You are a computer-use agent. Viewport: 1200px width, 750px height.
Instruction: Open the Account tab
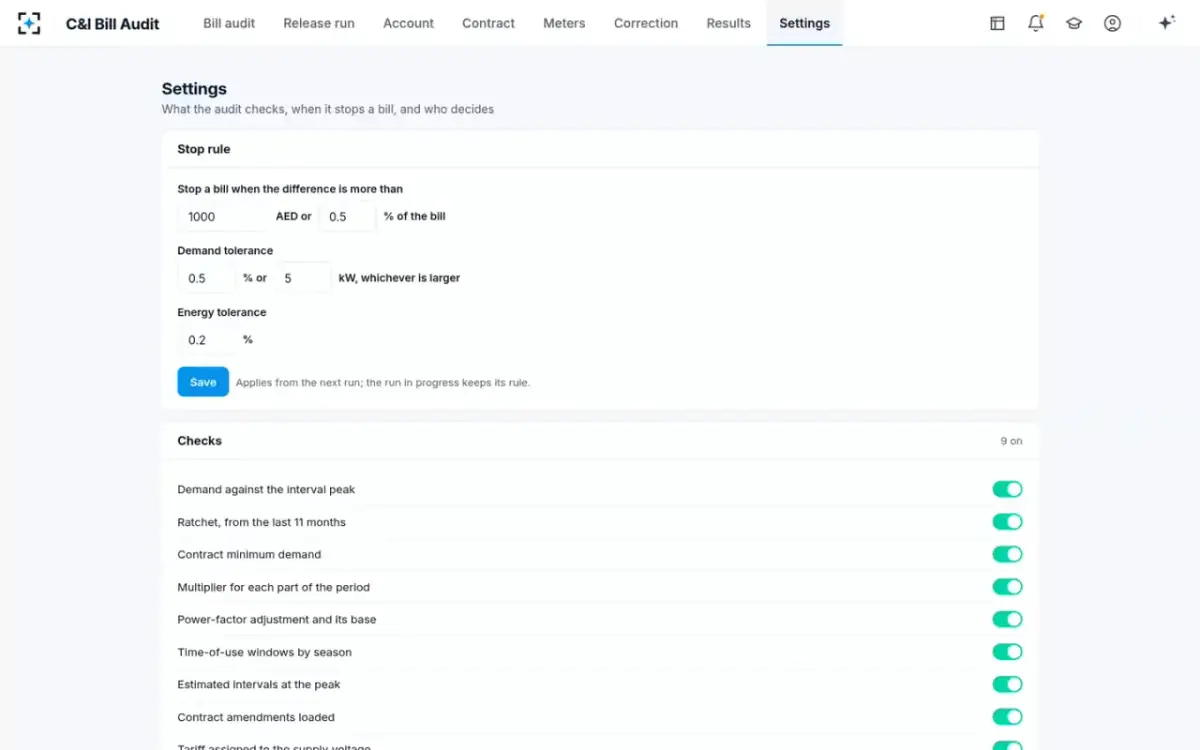(x=408, y=23)
